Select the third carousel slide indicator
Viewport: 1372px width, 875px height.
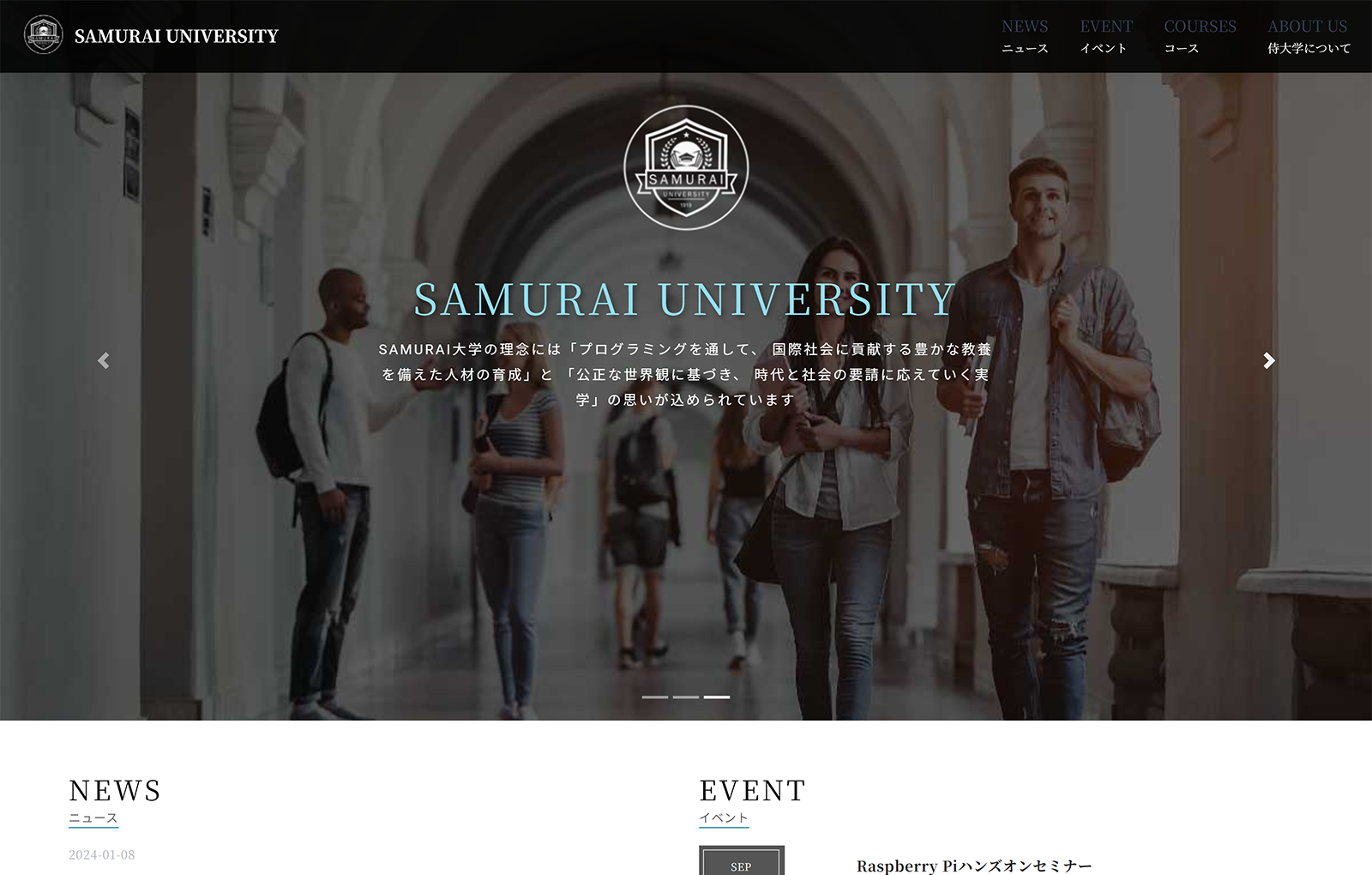(x=717, y=697)
